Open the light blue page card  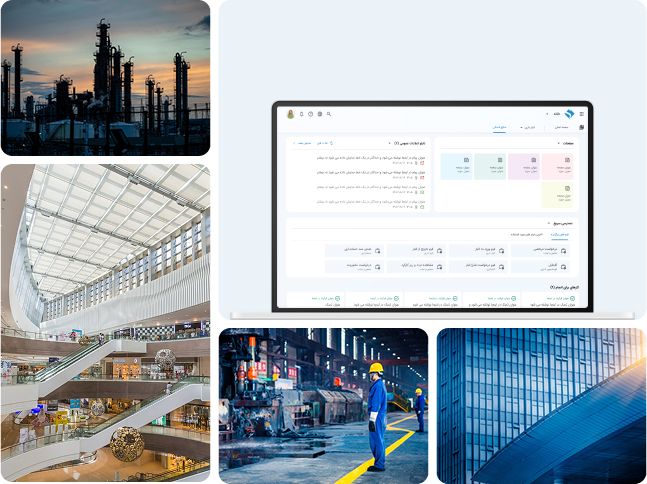[456, 166]
